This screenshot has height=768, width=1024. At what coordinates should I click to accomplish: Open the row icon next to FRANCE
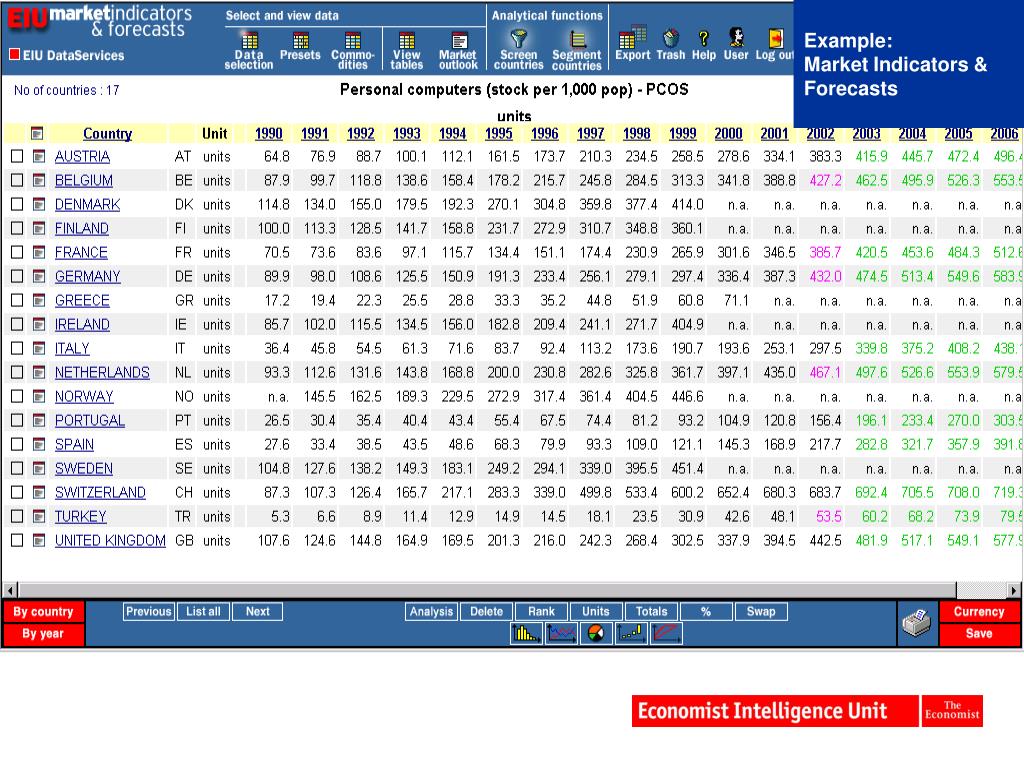click(x=39, y=252)
